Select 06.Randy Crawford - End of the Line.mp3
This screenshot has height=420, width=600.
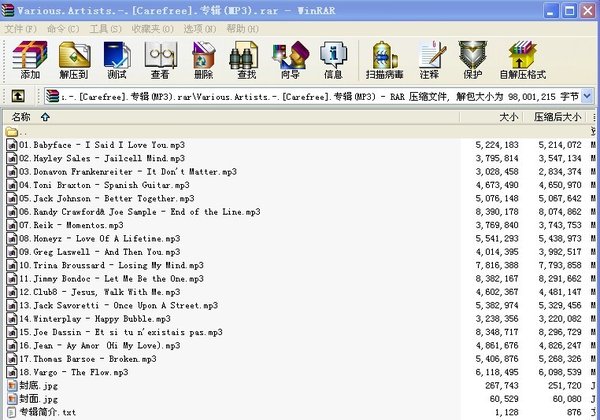(x=140, y=212)
